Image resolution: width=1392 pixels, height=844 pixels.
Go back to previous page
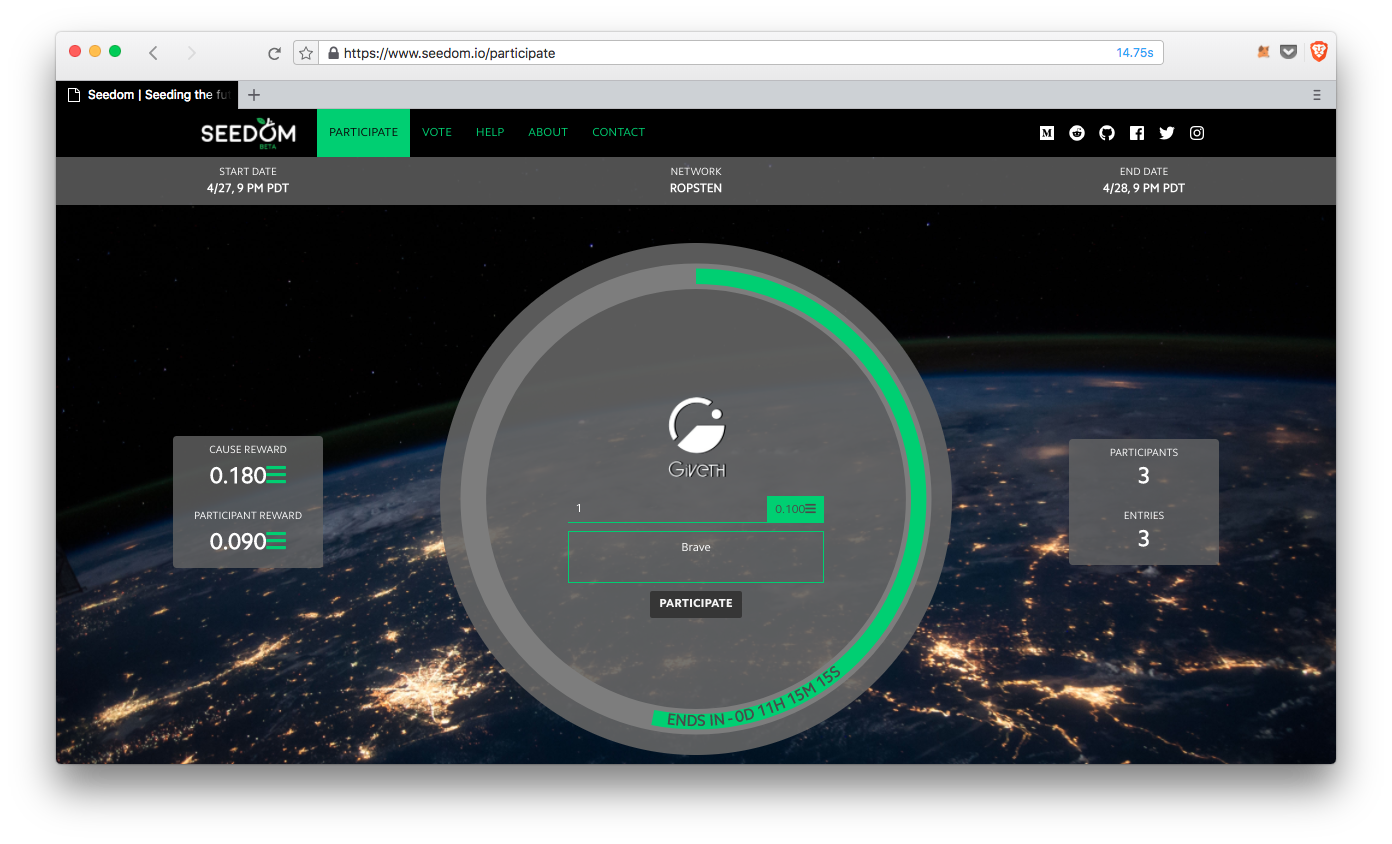click(153, 53)
